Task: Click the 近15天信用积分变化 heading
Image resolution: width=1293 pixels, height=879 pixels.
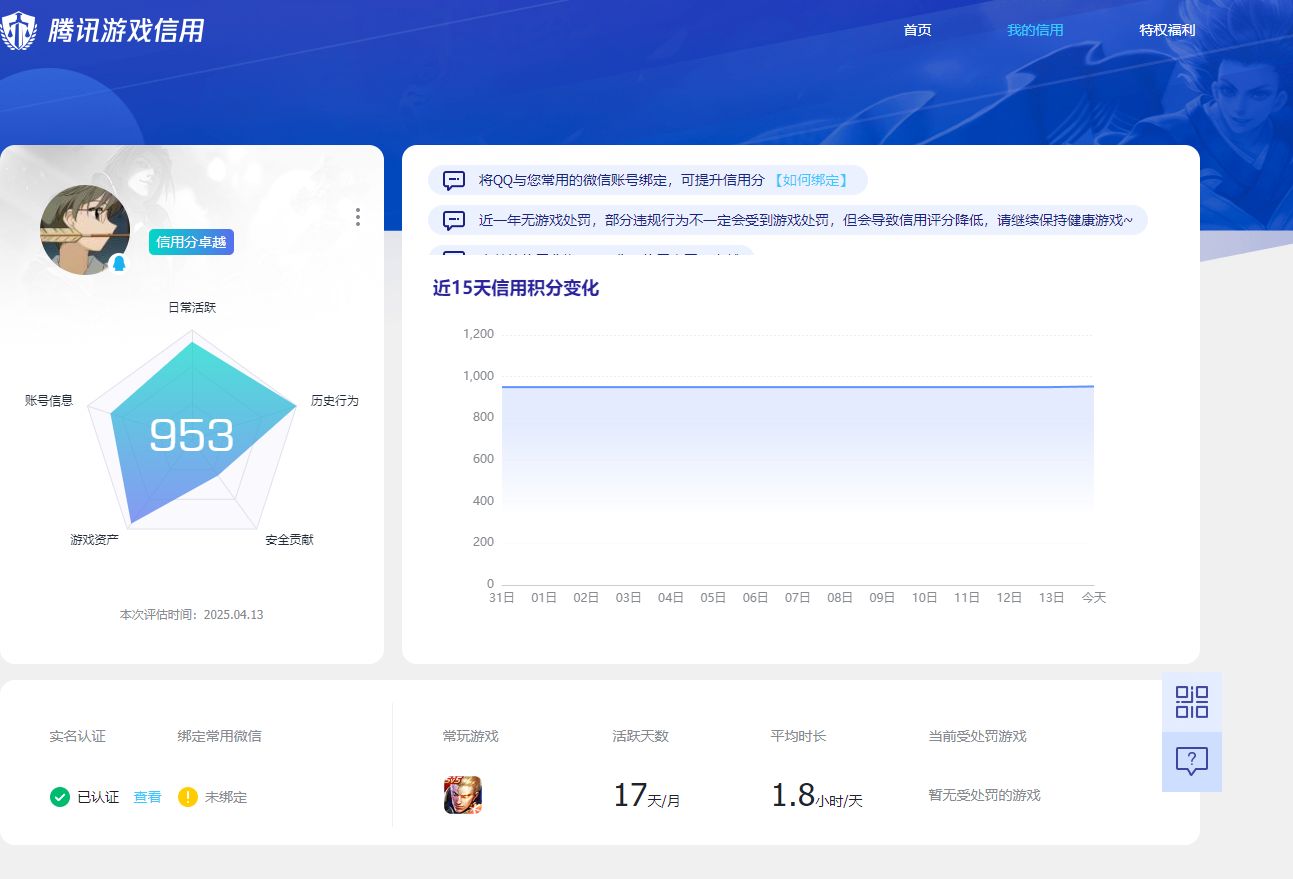Action: (516, 289)
